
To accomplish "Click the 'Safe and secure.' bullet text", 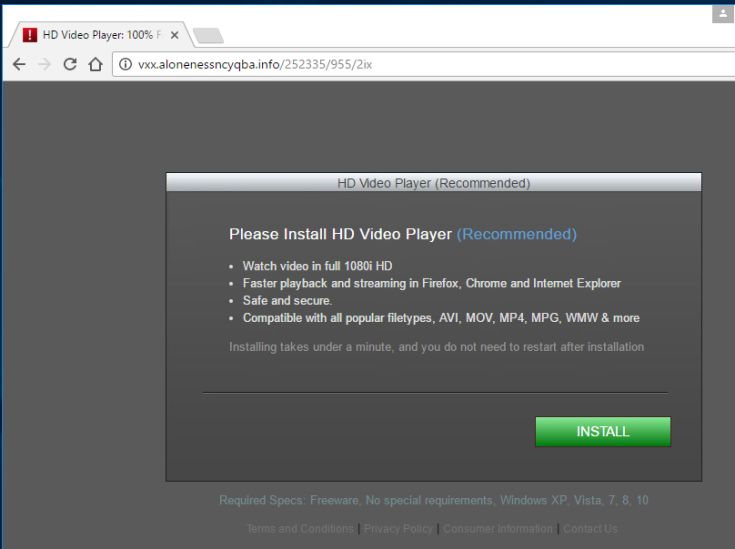I will click(x=287, y=301).
